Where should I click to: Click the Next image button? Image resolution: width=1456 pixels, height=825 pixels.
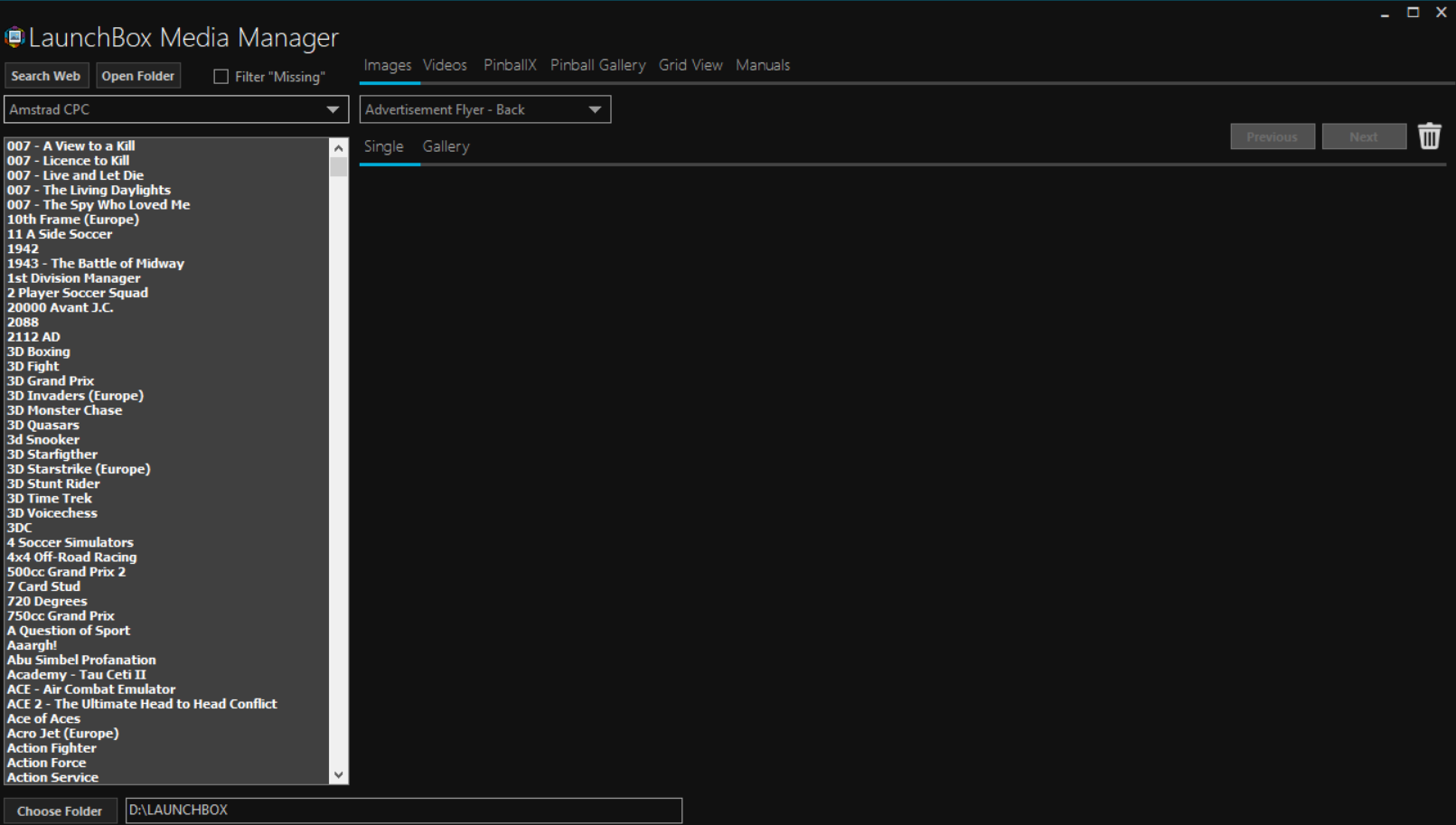pos(1364,136)
